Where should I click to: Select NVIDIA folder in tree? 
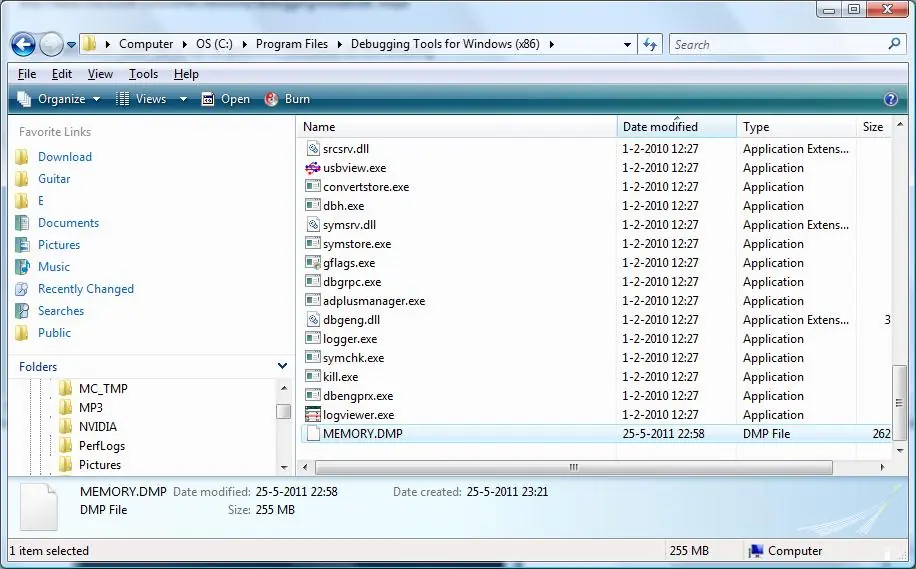click(98, 427)
